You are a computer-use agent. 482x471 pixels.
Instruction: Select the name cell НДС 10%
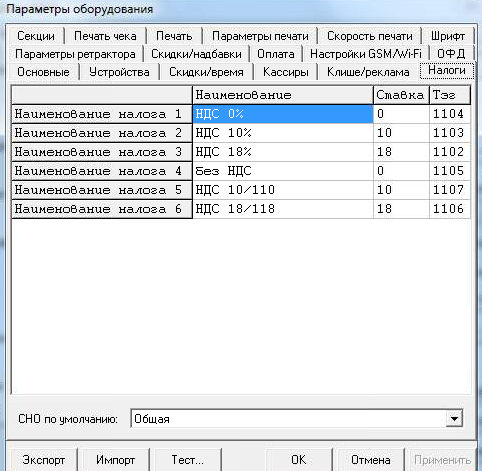283,133
